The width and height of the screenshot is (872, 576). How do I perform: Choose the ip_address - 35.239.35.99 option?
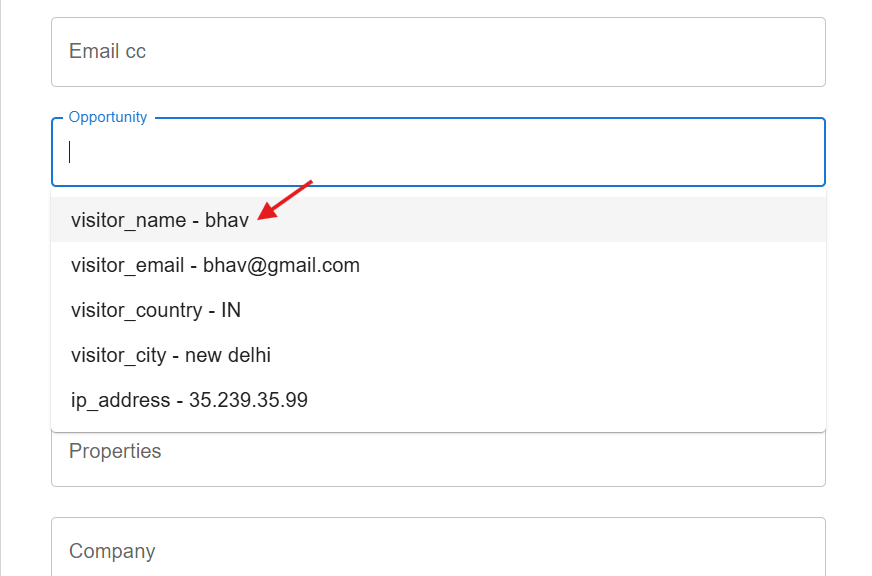click(x=438, y=400)
